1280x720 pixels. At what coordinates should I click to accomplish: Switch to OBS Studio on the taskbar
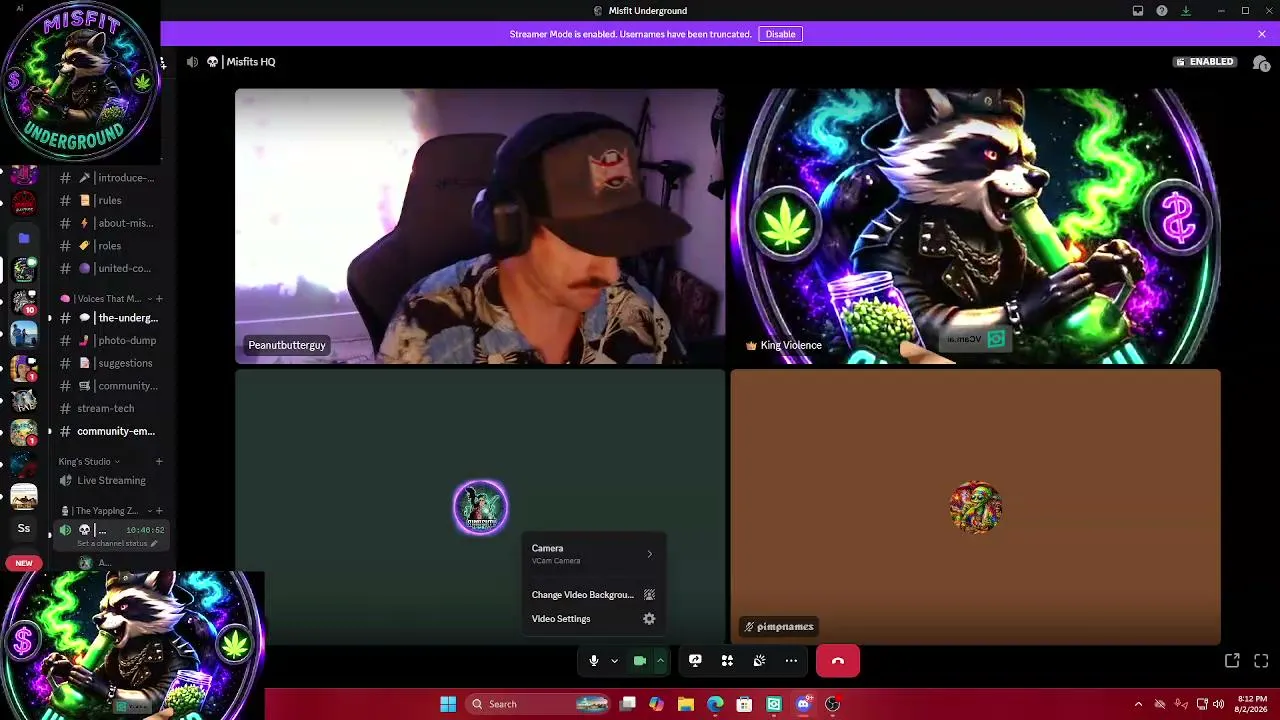pyautogui.click(x=832, y=704)
